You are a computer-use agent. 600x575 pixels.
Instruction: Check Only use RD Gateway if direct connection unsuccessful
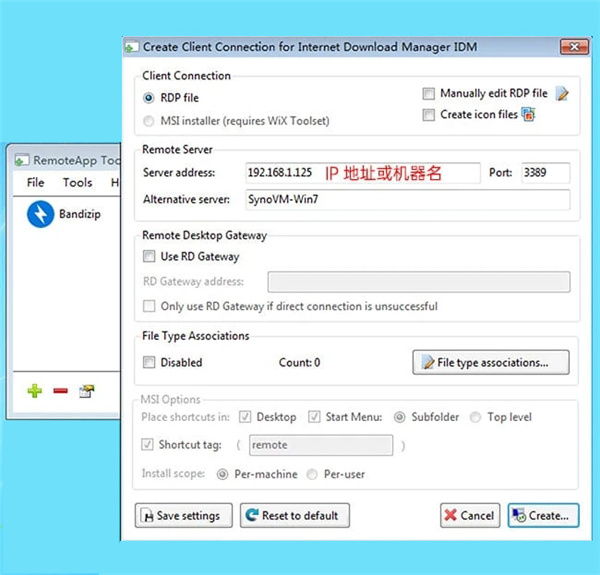click(149, 306)
